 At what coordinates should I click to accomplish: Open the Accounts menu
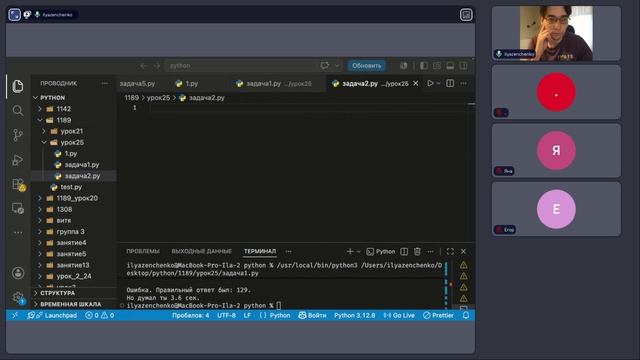click(18, 273)
